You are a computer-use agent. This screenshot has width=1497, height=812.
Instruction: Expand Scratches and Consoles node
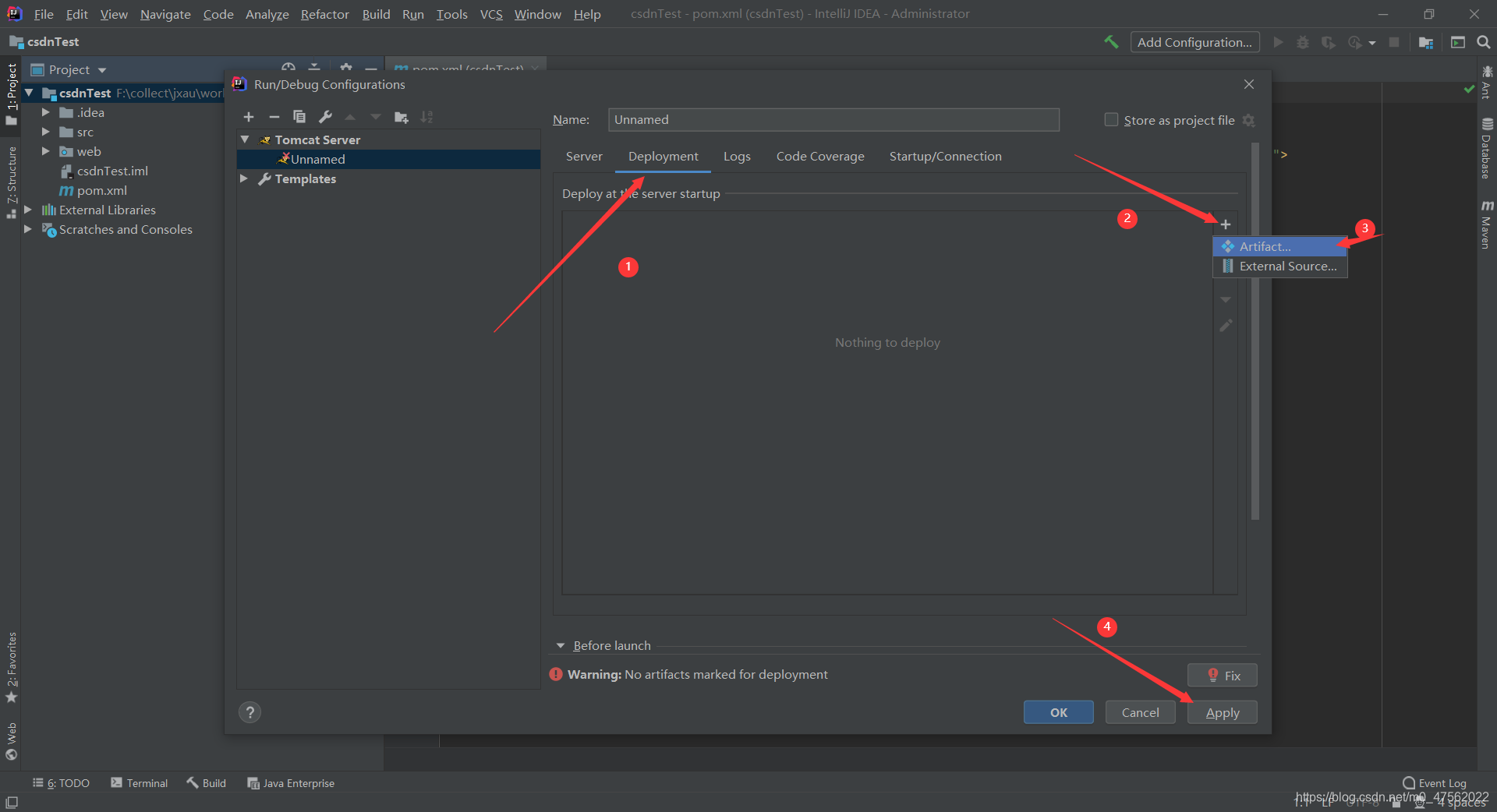28,229
